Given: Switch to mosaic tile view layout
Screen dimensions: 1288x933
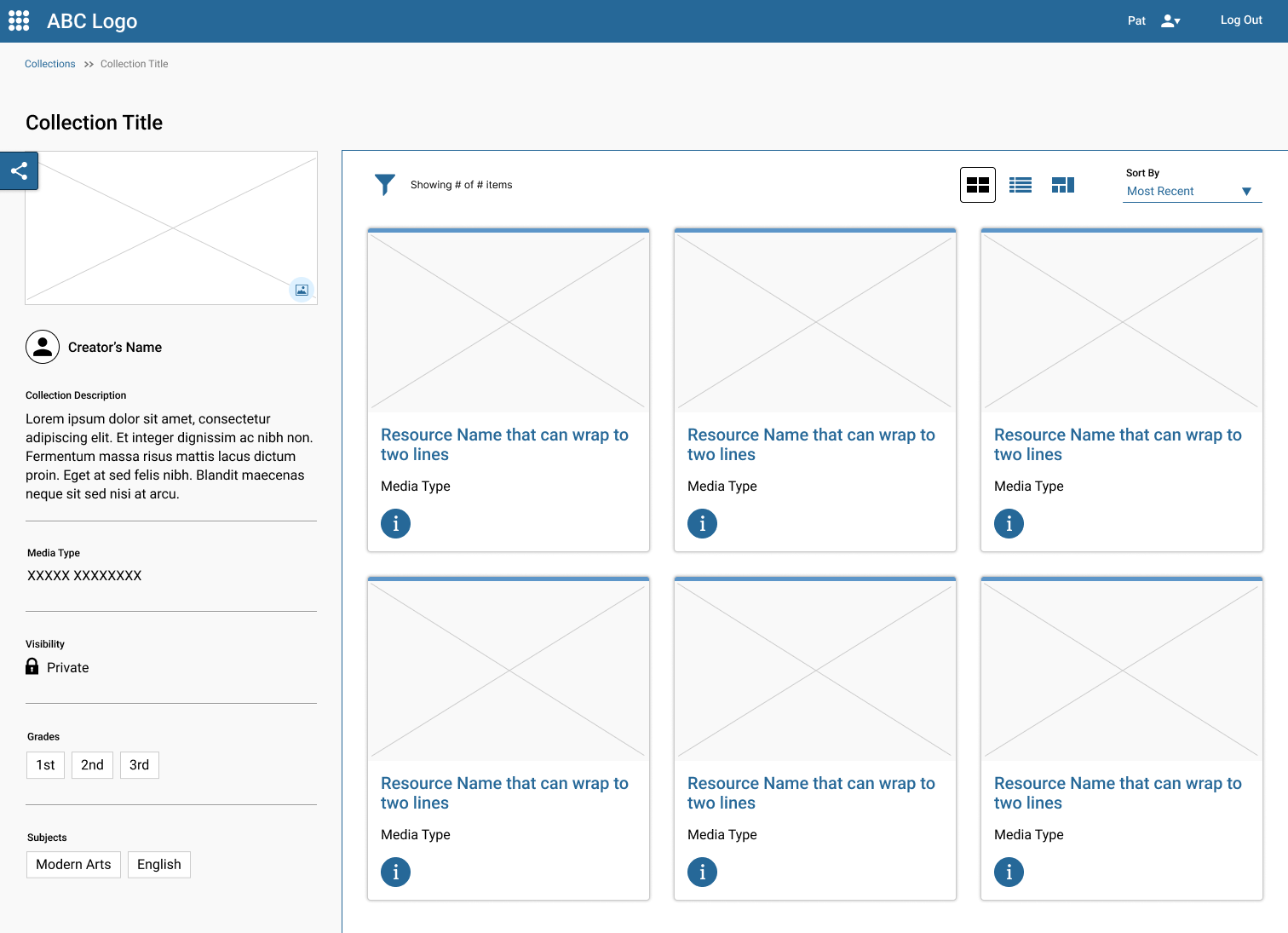Looking at the screenshot, I should 1063,185.
